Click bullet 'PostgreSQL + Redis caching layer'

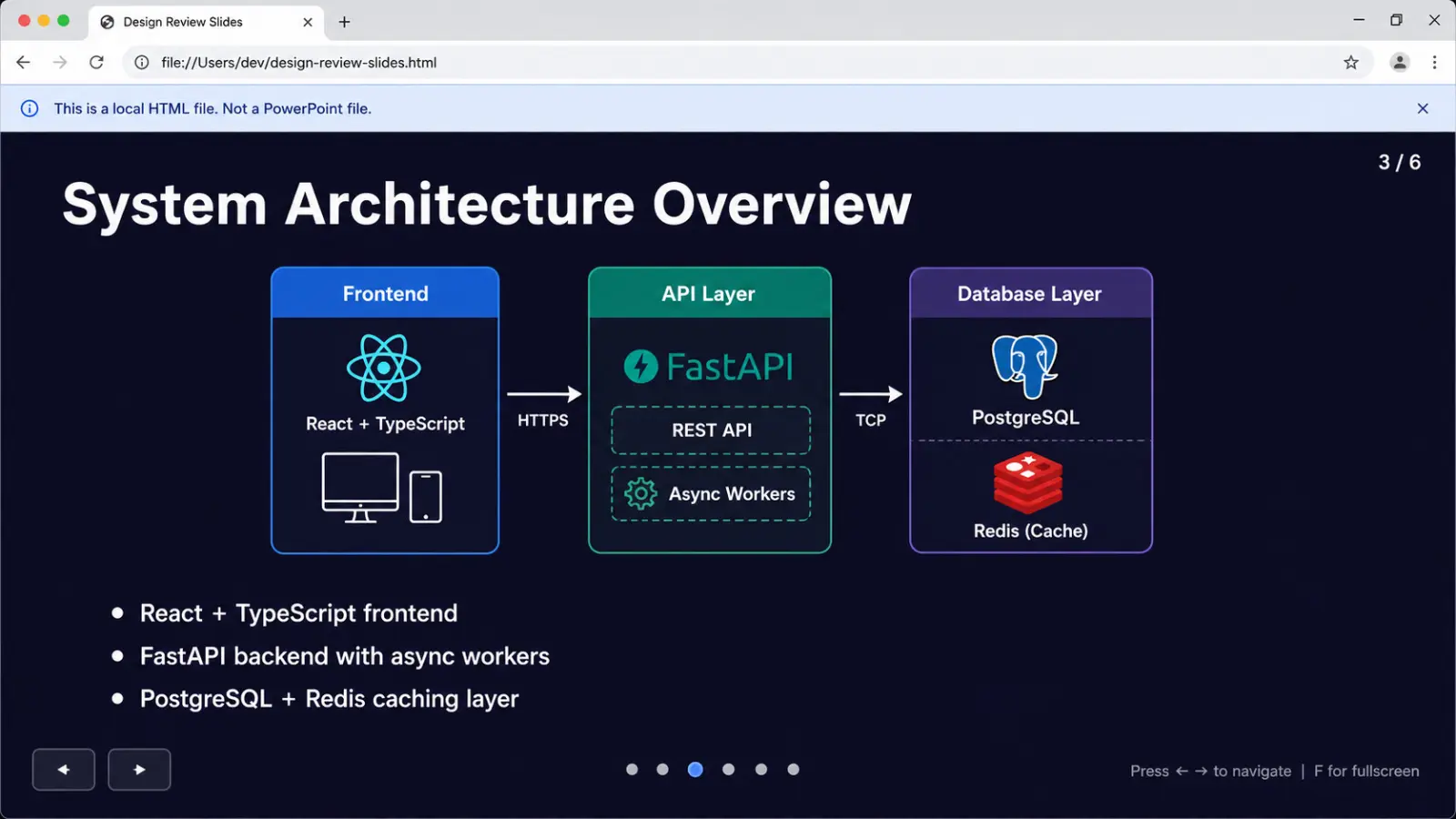(x=329, y=699)
